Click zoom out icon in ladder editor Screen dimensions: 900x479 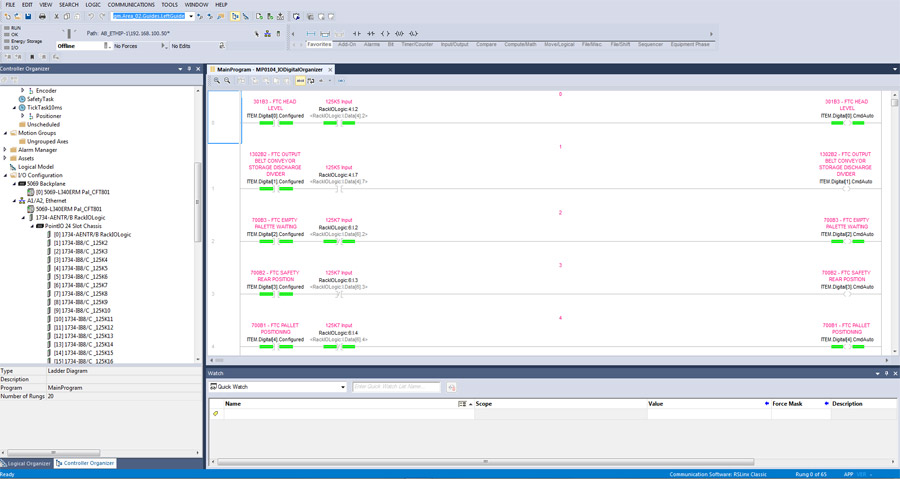(227, 81)
